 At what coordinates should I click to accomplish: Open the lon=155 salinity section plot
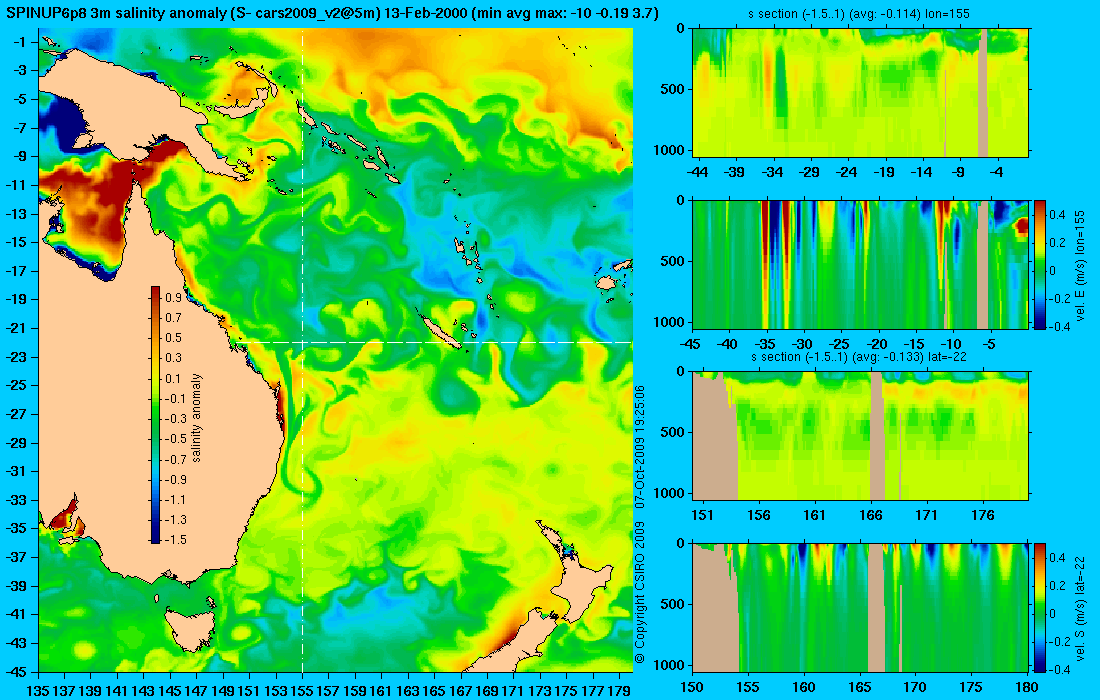click(x=860, y=93)
